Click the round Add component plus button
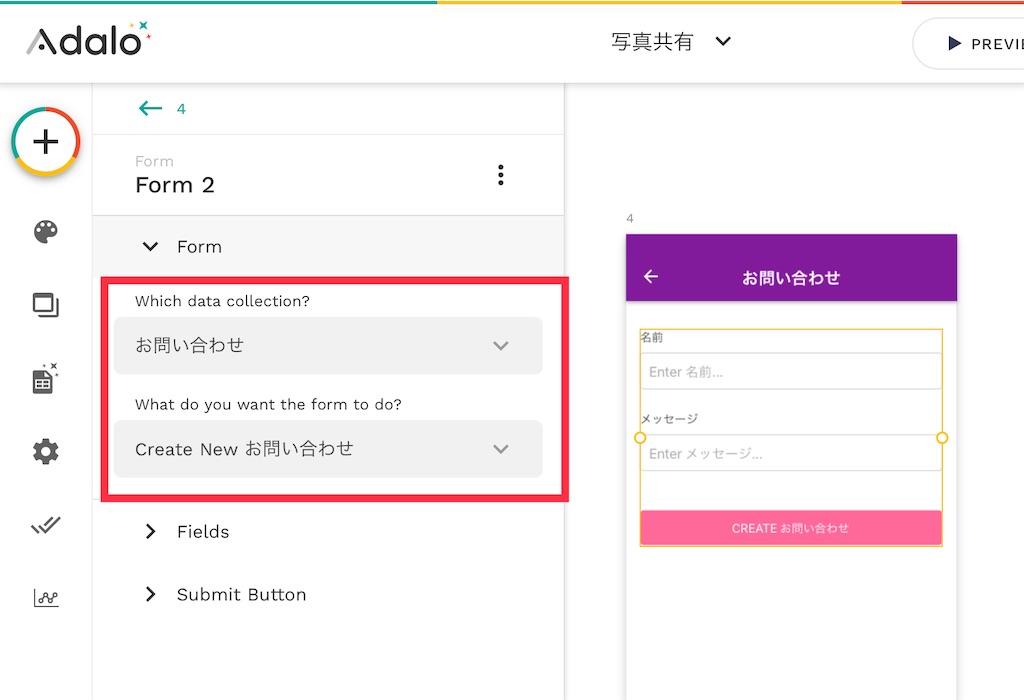Image resolution: width=1024 pixels, height=700 pixels. [46, 142]
